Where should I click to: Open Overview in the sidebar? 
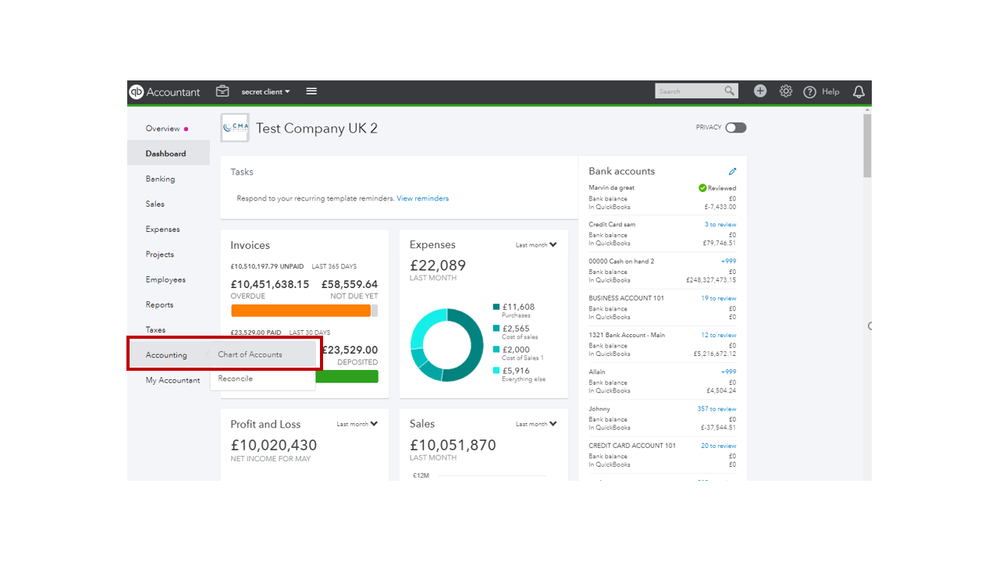pyautogui.click(x=162, y=128)
